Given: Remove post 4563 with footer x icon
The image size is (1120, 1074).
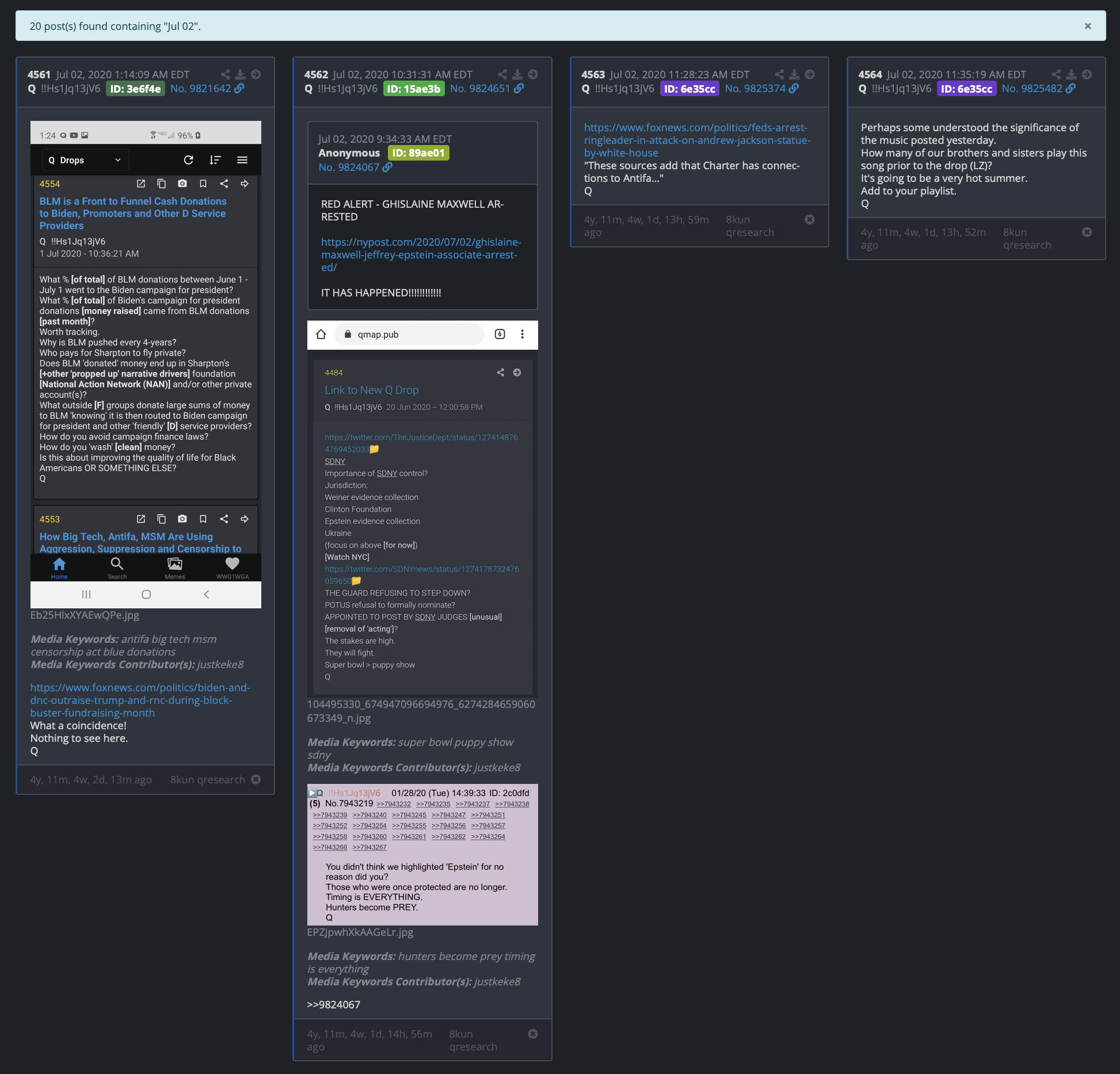Looking at the screenshot, I should pos(810,219).
